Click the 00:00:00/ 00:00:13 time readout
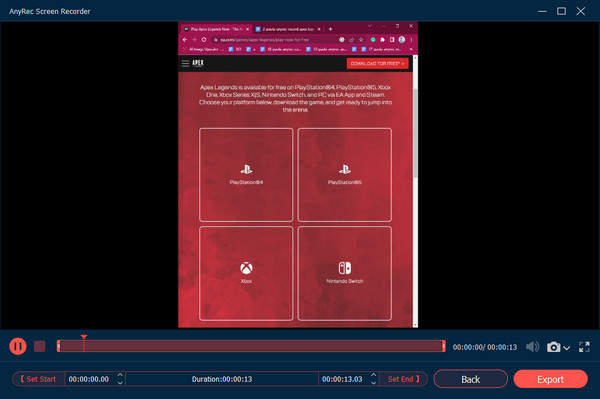The image size is (600, 399). pyautogui.click(x=485, y=347)
